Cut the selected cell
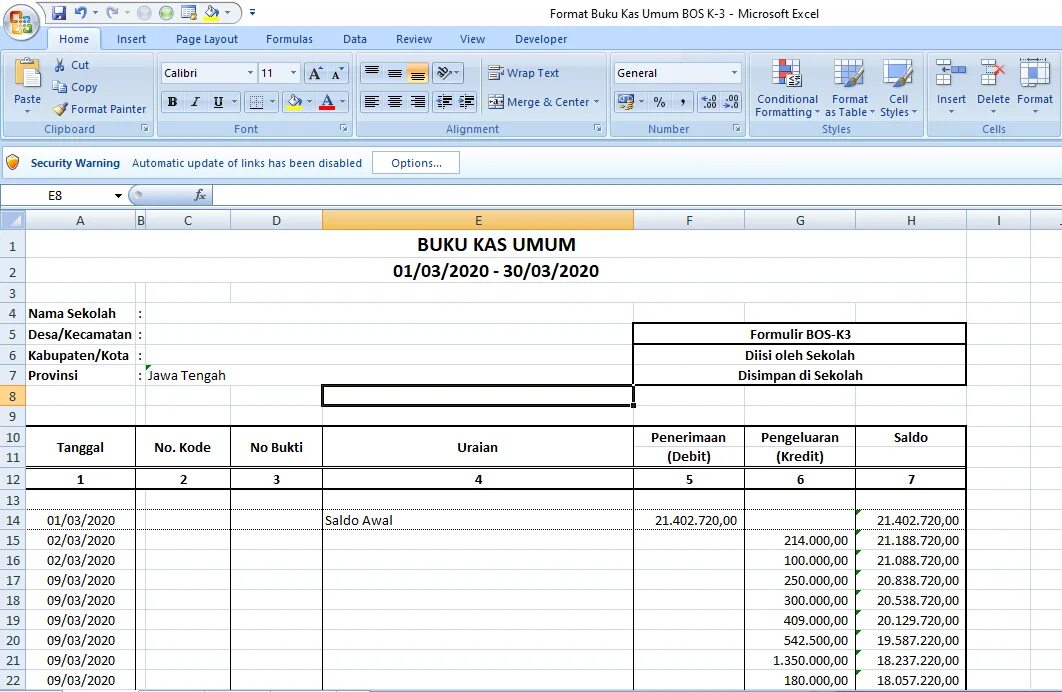Viewport: 1062px width, 692px height. pyautogui.click(x=72, y=65)
